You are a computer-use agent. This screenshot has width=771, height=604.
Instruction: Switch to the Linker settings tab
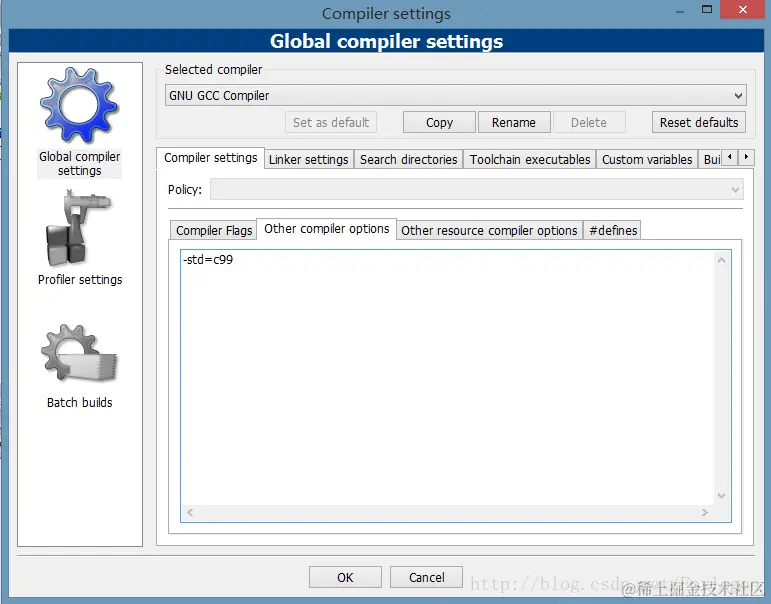pyautogui.click(x=309, y=159)
